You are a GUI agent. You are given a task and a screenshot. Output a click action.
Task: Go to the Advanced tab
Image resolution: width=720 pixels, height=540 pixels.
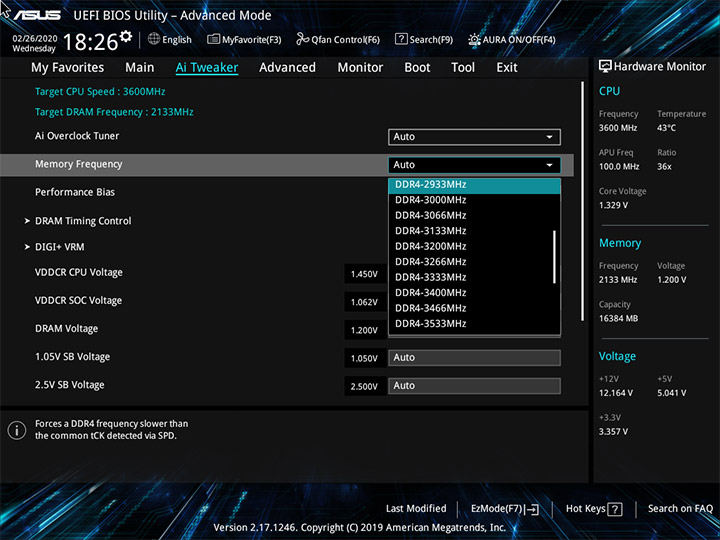click(x=287, y=68)
